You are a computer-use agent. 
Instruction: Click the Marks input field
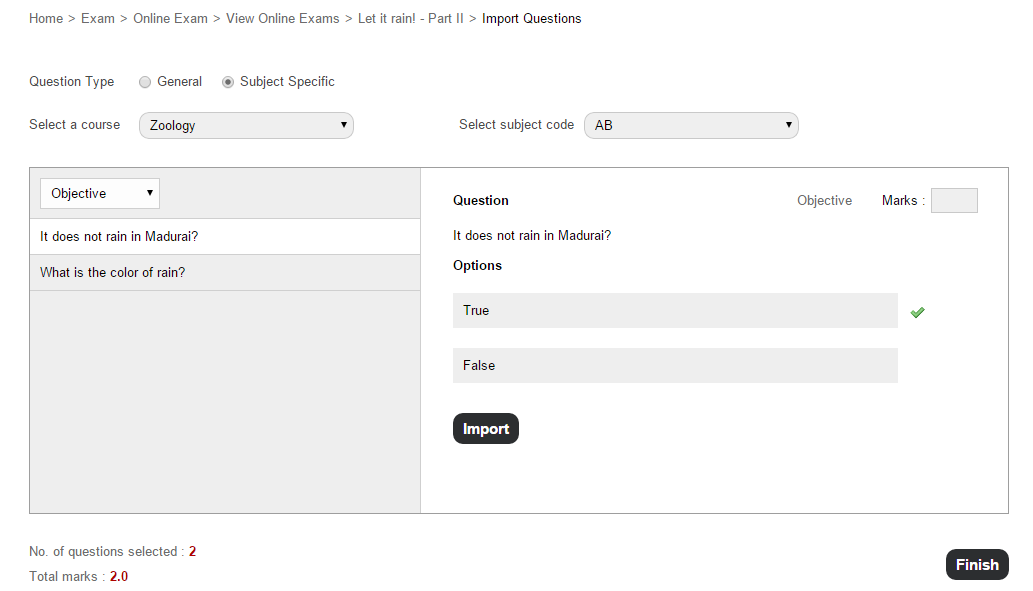[954, 200]
